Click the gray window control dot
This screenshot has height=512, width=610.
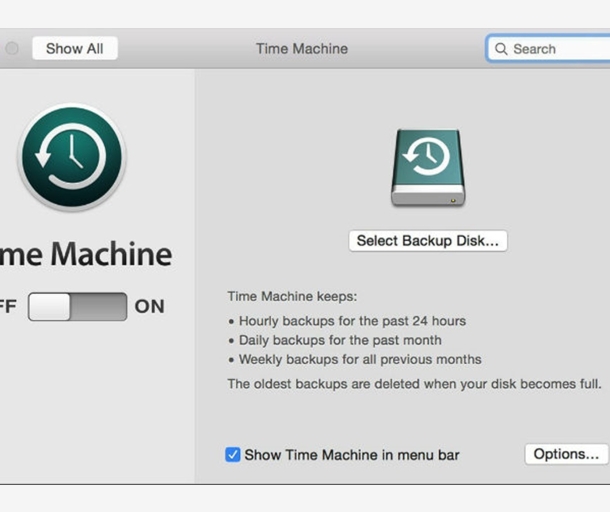tap(12, 49)
